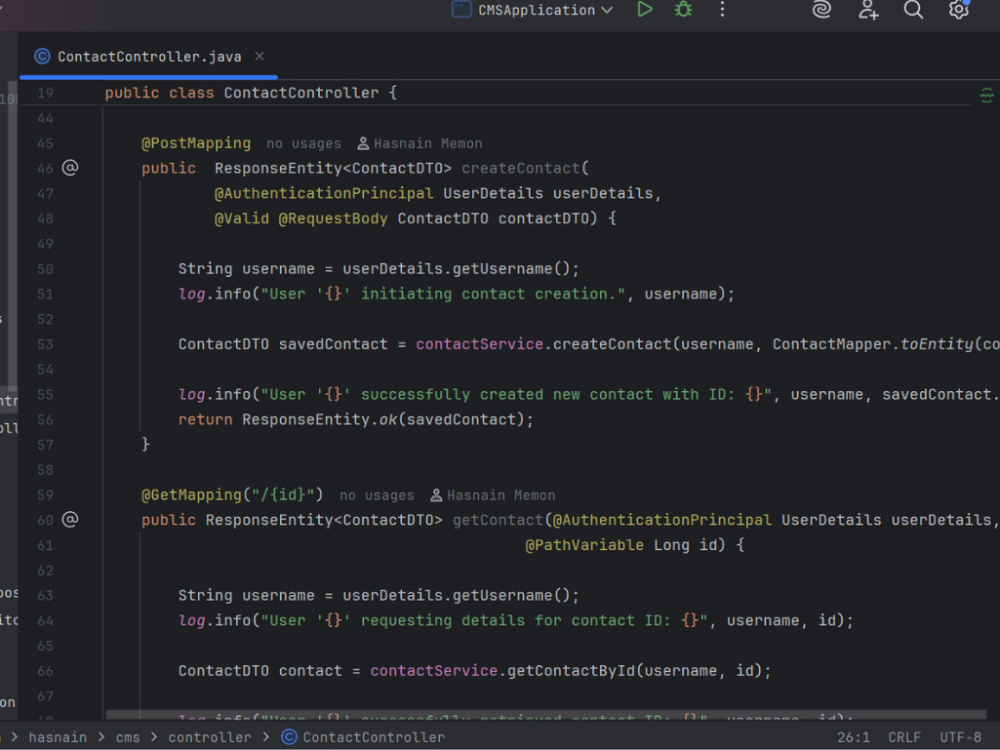Select 'ContactController' breadcrumb in navigation bar
This screenshot has width=1000, height=750.
tap(363, 737)
